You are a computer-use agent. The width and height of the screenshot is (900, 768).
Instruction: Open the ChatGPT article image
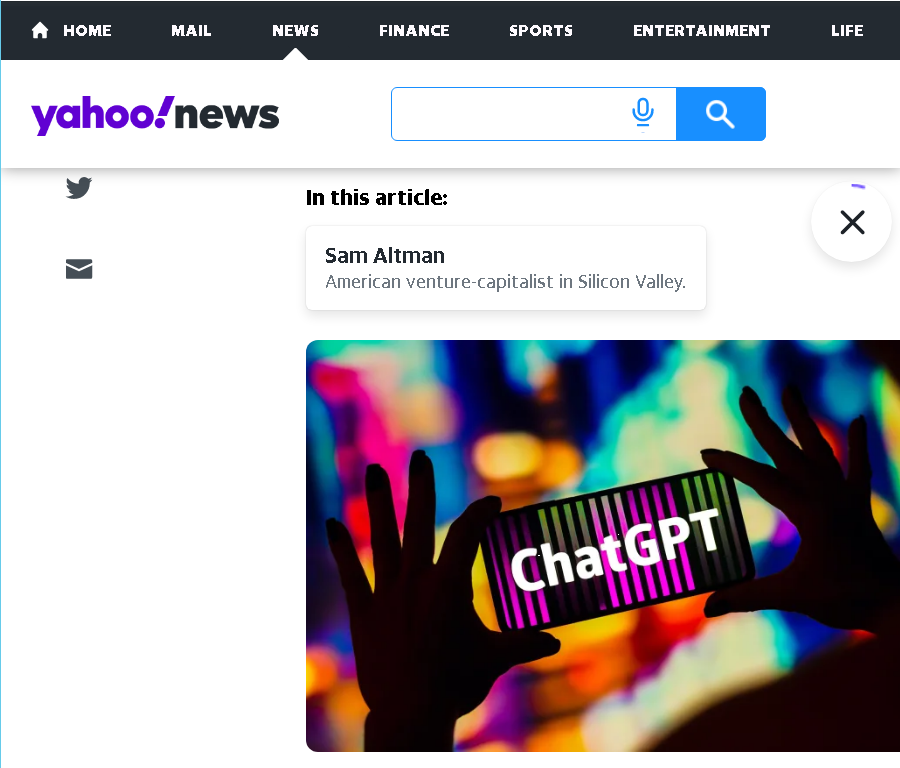coord(603,546)
